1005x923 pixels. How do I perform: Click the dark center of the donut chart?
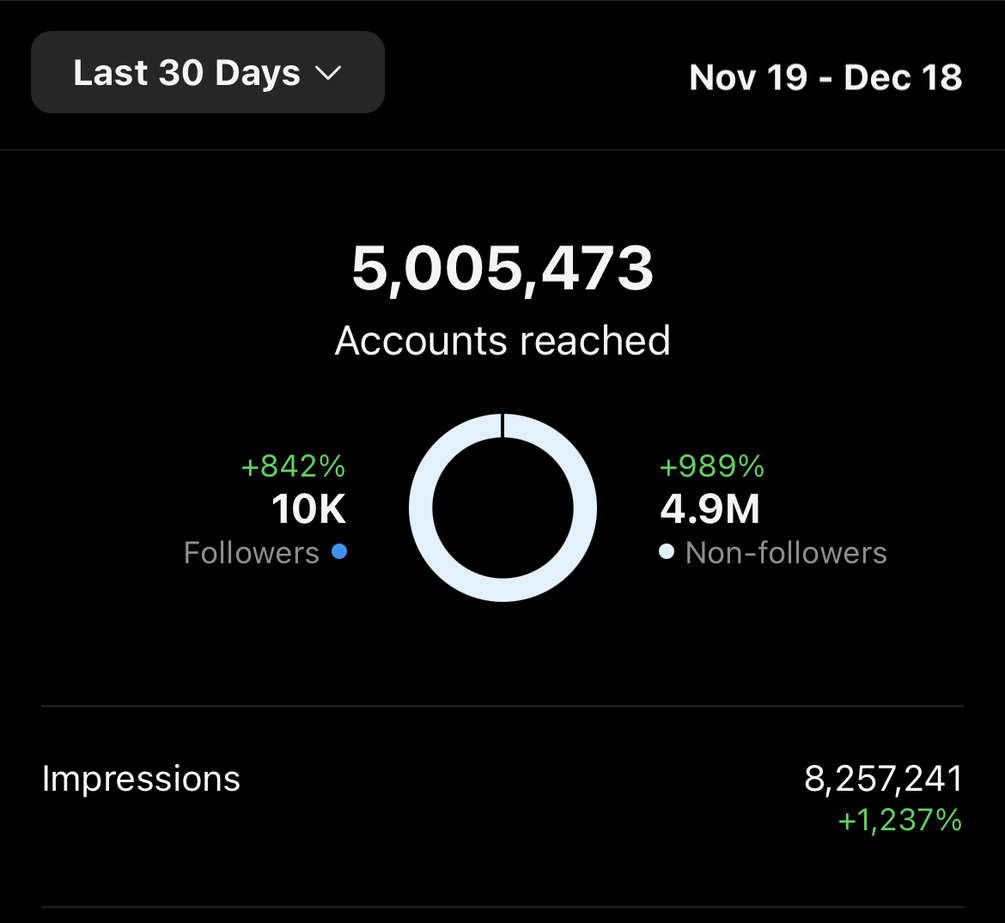pos(502,508)
